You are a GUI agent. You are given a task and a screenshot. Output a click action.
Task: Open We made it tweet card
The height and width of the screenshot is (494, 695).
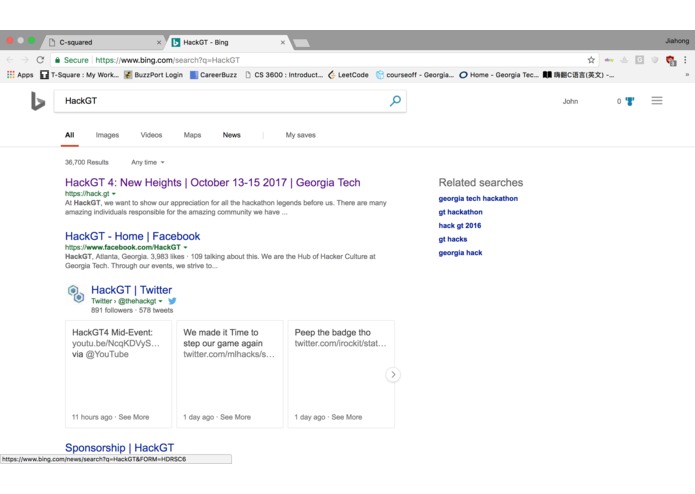(x=230, y=374)
